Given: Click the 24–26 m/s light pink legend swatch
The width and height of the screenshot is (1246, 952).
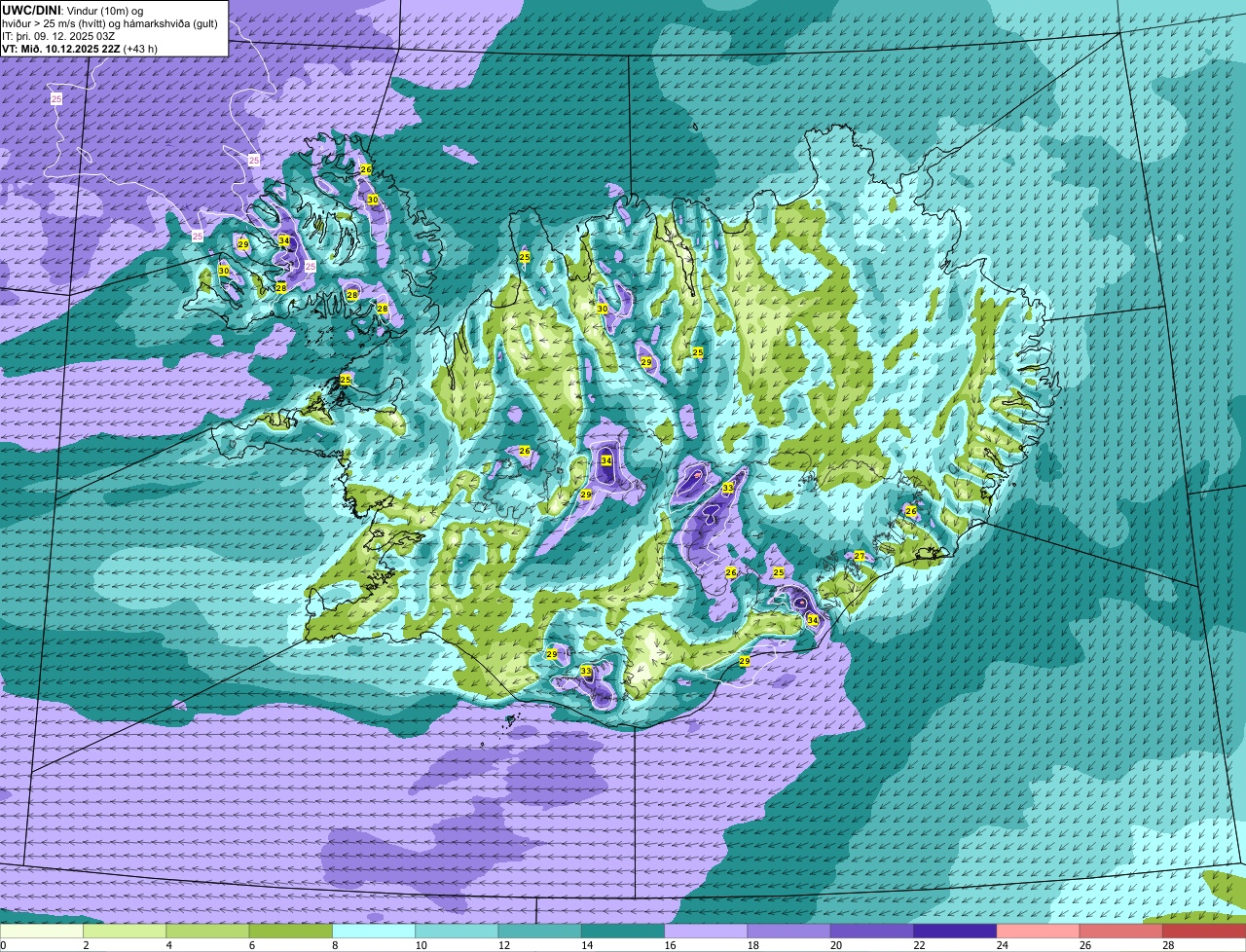Looking at the screenshot, I should click(x=1039, y=932).
